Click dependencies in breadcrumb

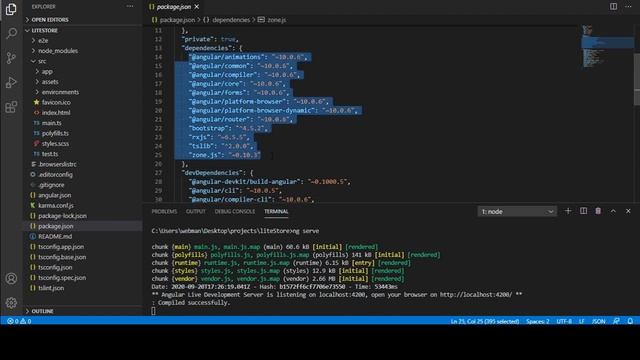(231, 20)
